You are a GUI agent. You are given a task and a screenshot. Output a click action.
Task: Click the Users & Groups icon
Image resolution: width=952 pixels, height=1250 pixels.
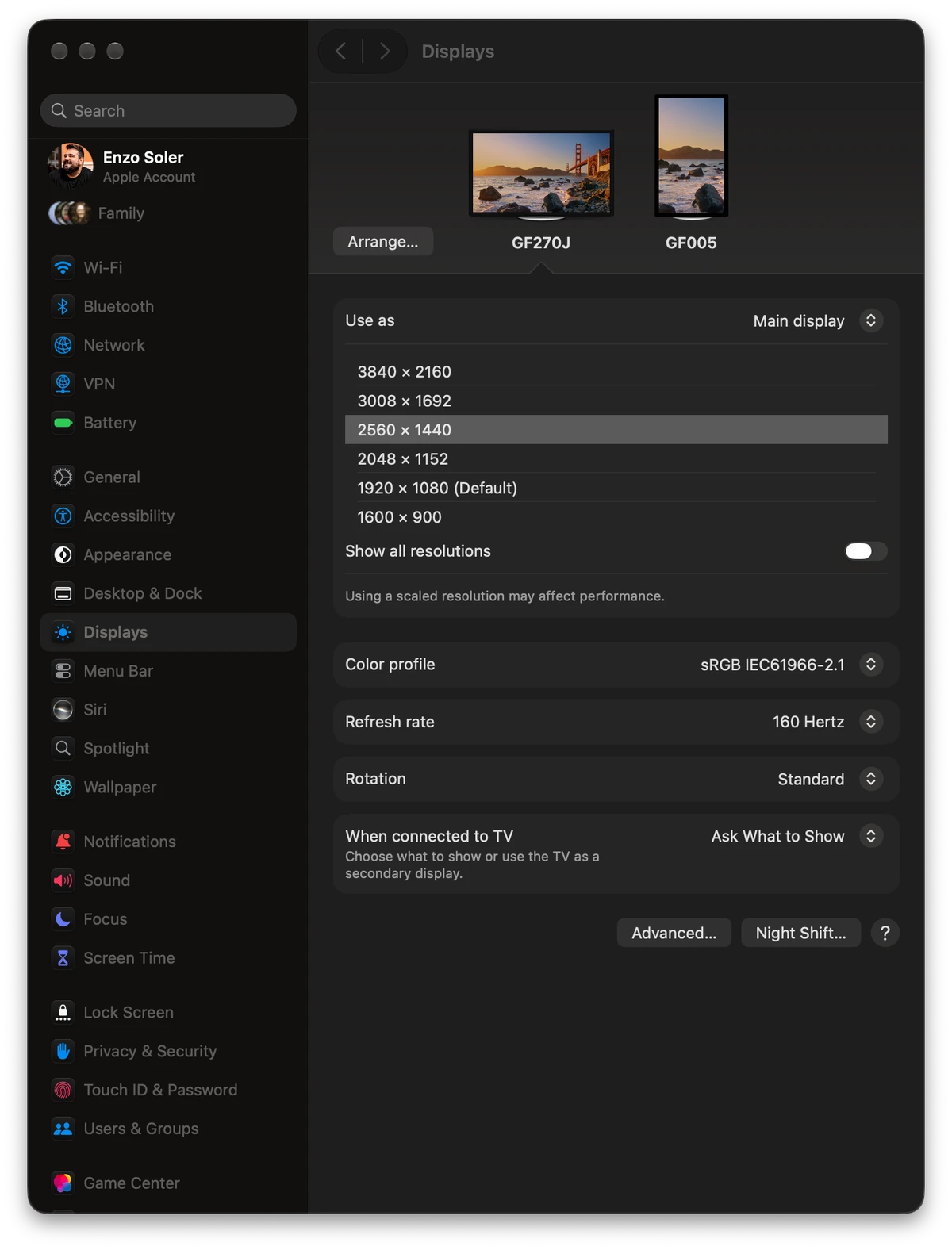pos(63,1129)
